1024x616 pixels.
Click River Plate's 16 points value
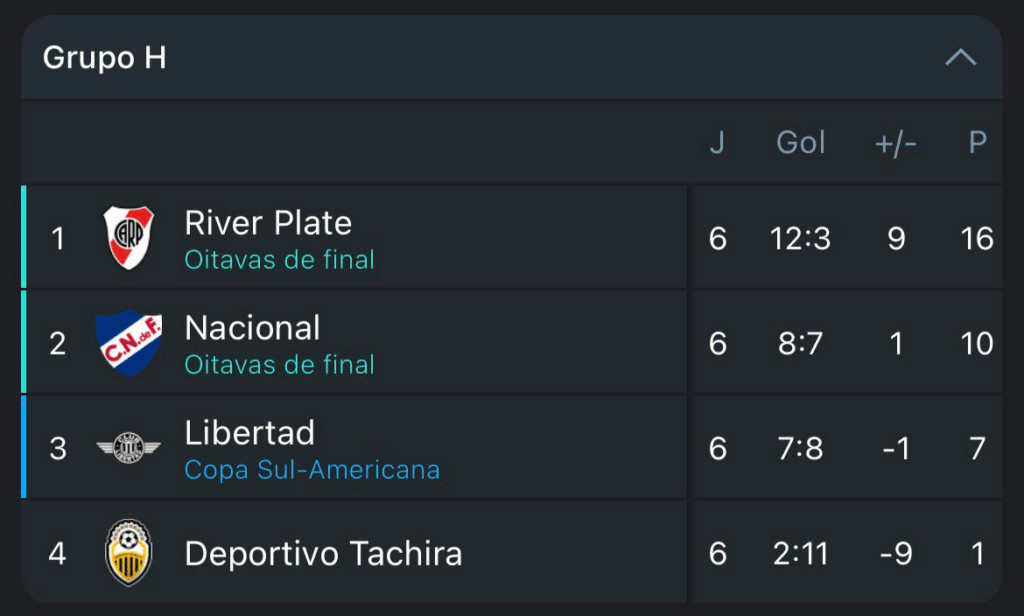[x=977, y=239]
